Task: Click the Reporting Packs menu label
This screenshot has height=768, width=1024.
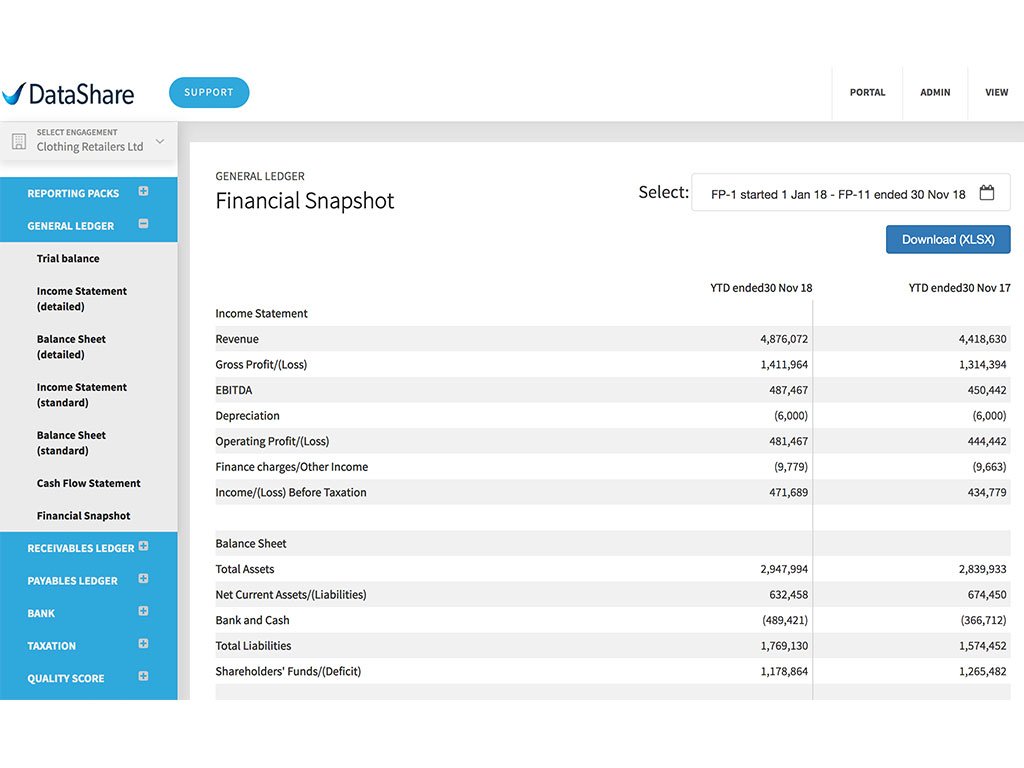Action: tap(73, 193)
